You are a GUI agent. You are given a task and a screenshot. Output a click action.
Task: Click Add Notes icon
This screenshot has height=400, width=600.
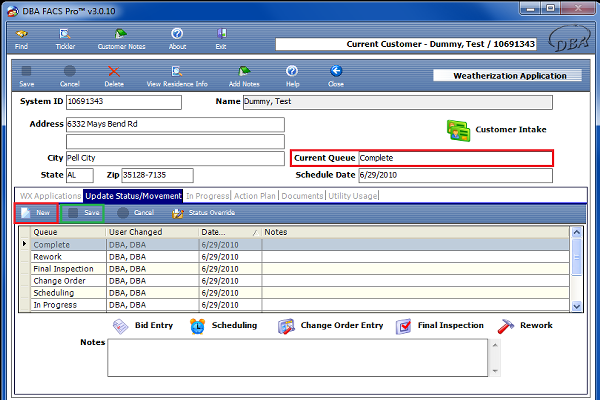point(244,76)
